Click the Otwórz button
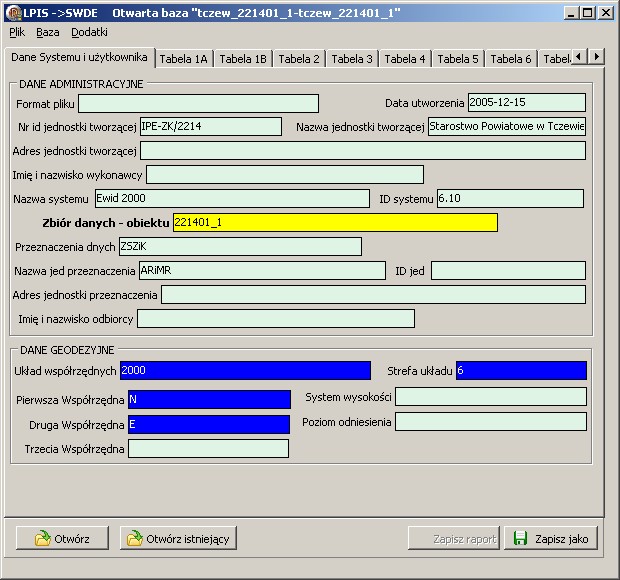 pos(62,538)
